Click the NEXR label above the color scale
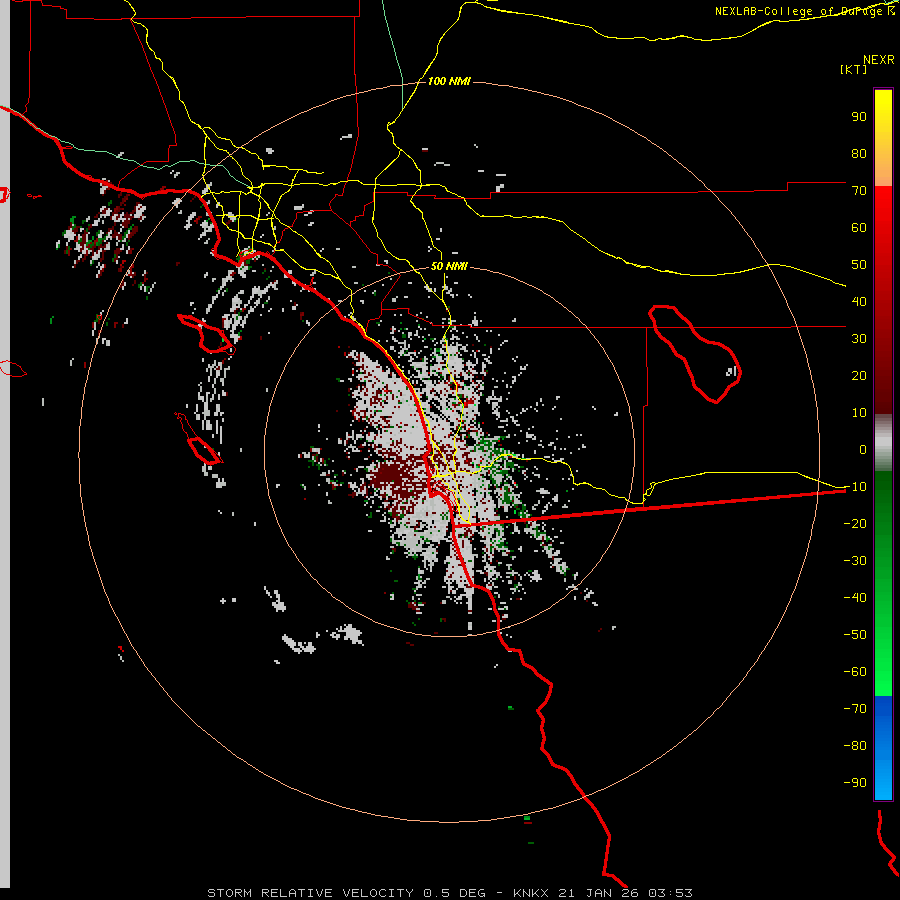The image size is (900, 900). tap(879, 60)
